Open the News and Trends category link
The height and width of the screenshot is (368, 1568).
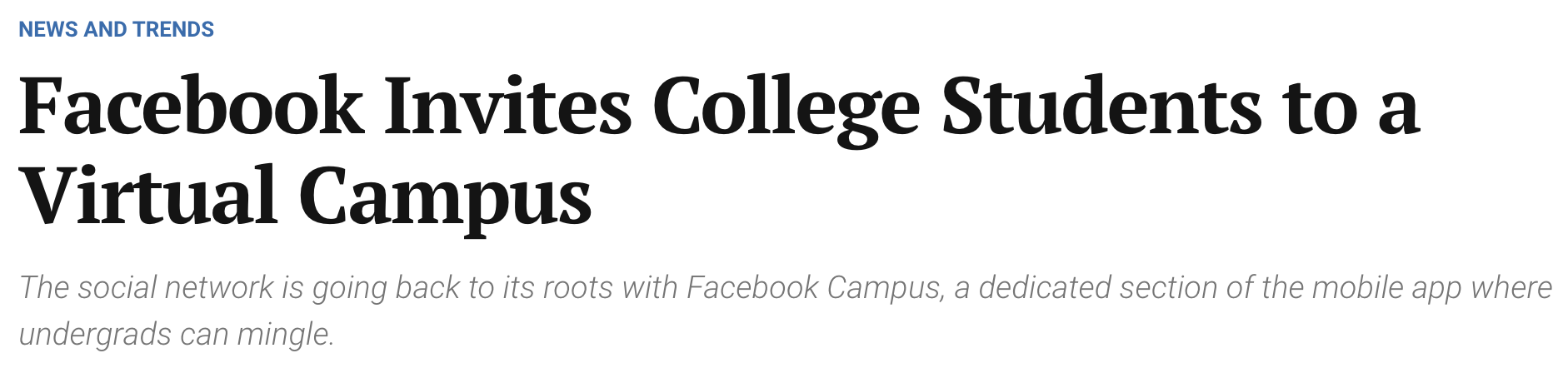tap(116, 30)
